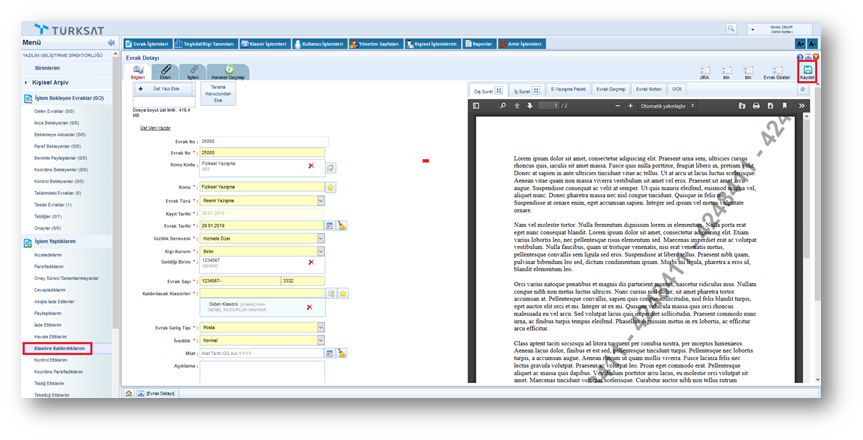This screenshot has height=440, width=863.
Task: Click the Üst Yazı Ekle button
Action: [164, 89]
